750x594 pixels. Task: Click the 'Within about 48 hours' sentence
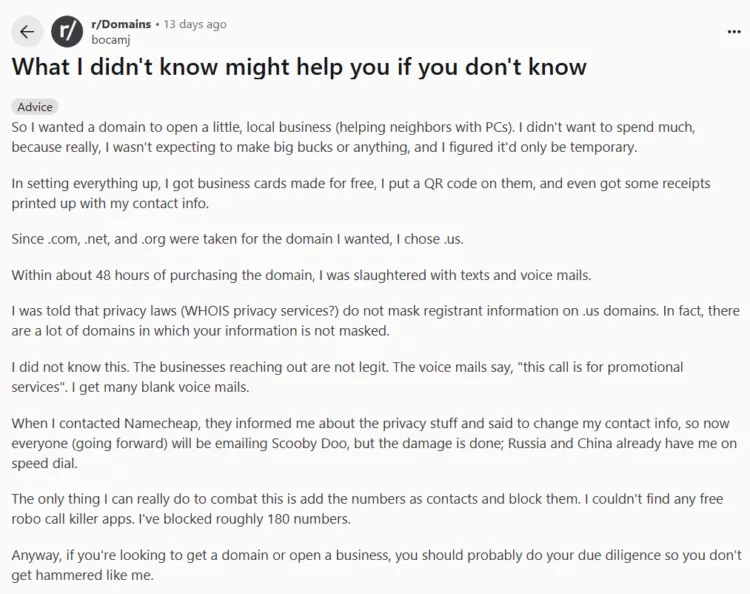[301, 275]
